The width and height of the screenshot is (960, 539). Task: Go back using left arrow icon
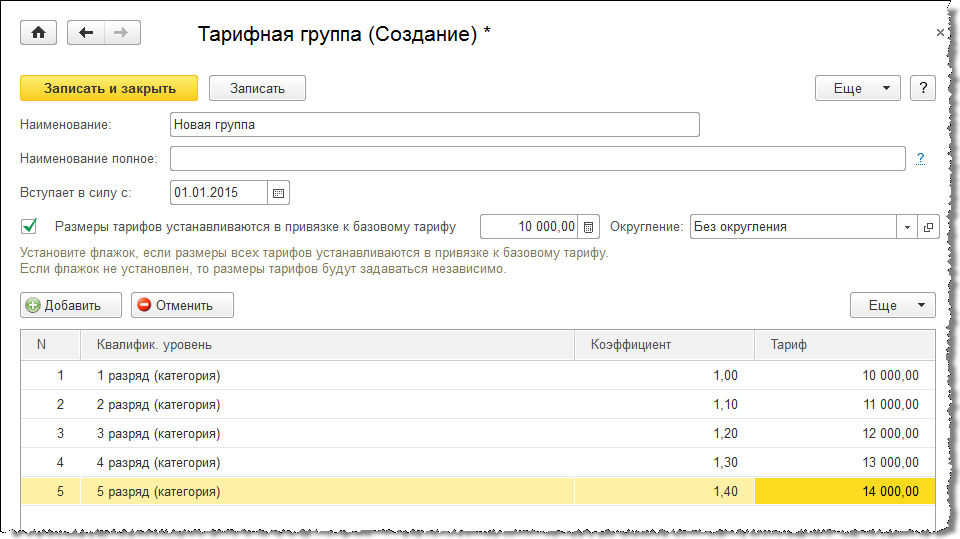86,33
